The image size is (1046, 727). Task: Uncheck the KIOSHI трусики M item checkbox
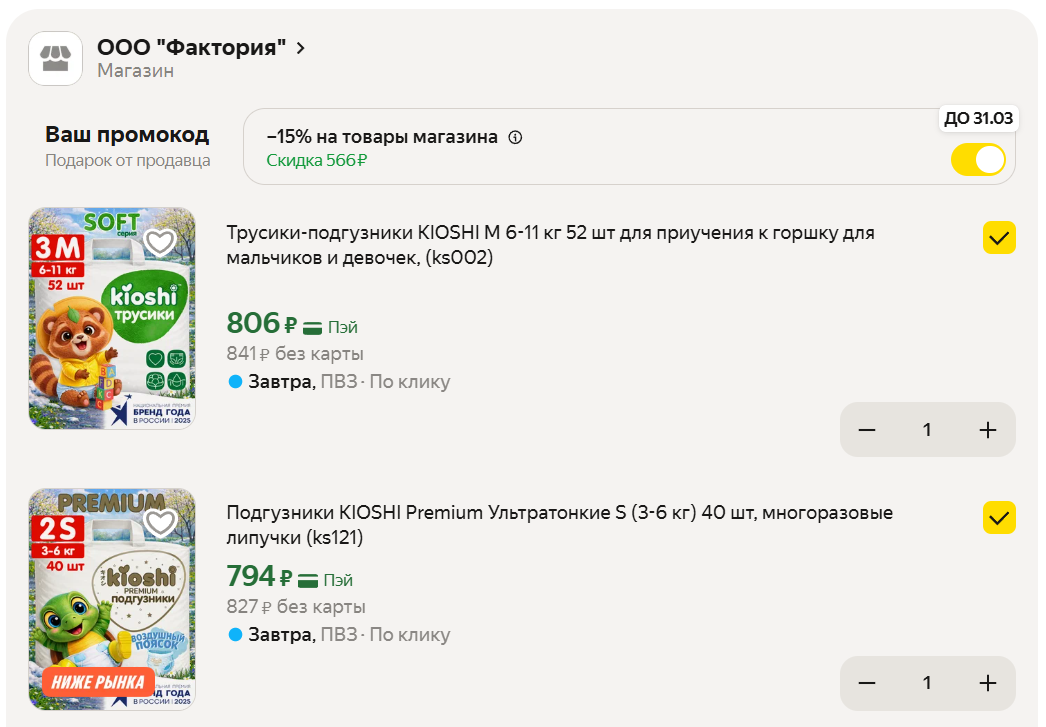[x=999, y=237]
